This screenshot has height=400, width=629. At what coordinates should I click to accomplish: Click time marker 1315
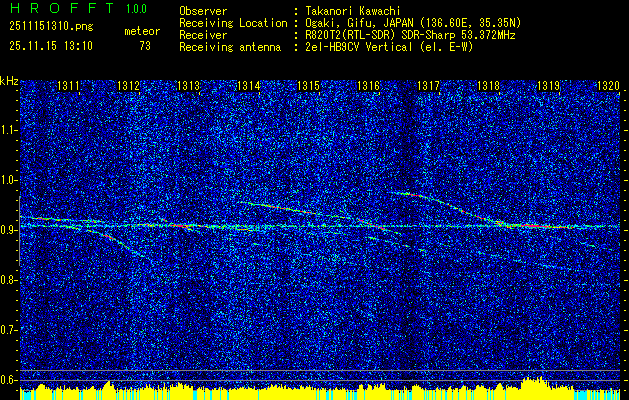pyautogui.click(x=308, y=86)
